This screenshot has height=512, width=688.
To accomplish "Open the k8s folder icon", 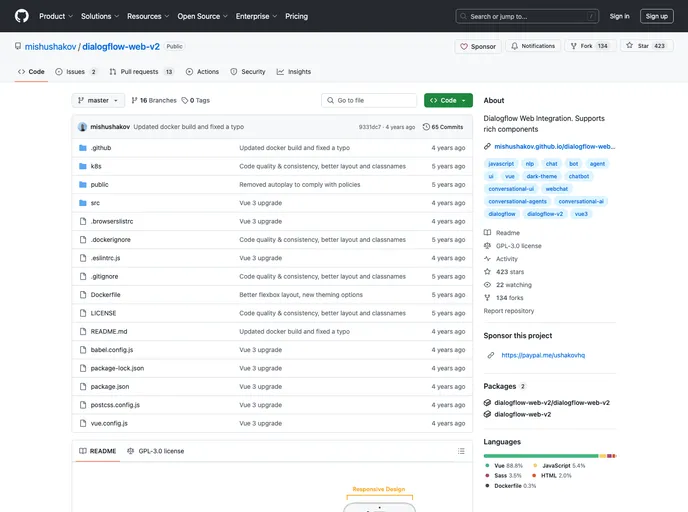I will pyautogui.click(x=82, y=166).
